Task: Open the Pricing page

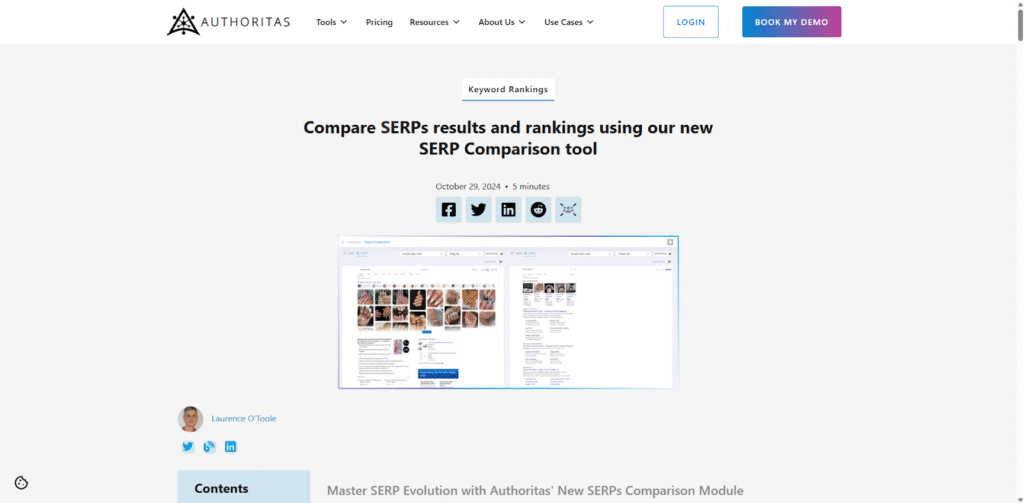Action: [x=379, y=22]
